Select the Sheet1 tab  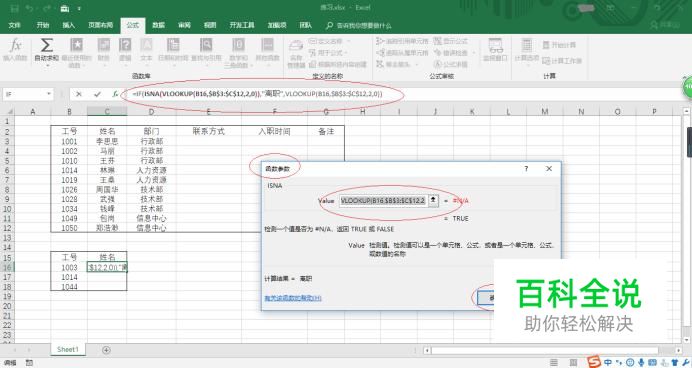click(68, 349)
